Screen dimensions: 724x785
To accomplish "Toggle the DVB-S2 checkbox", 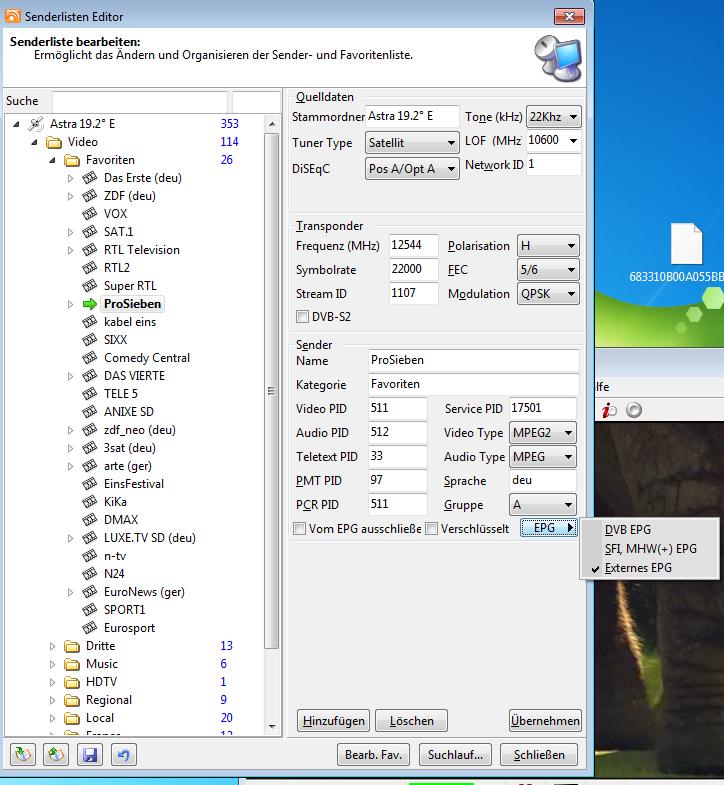I will coord(302,317).
